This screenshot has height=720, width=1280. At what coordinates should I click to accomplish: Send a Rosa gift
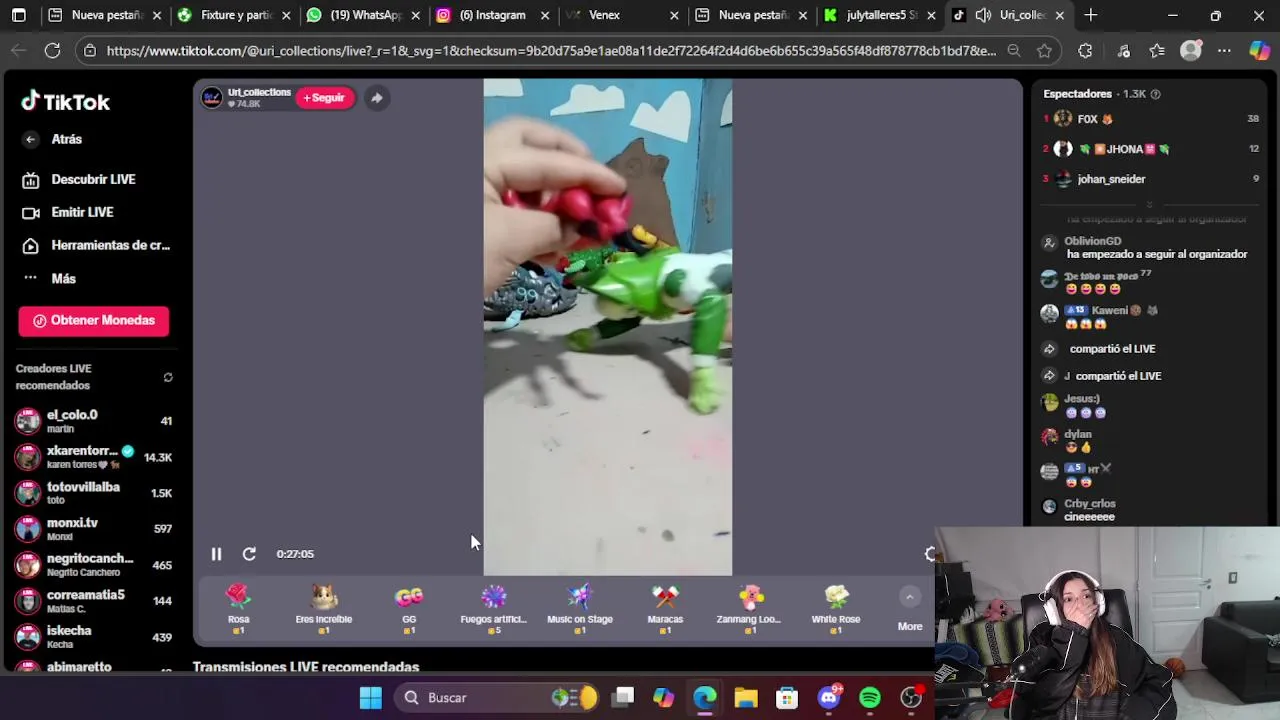pos(238,609)
